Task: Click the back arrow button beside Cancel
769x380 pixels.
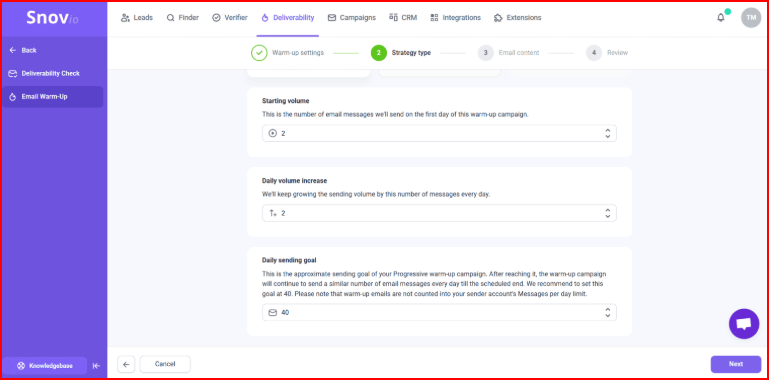Action: pos(126,364)
